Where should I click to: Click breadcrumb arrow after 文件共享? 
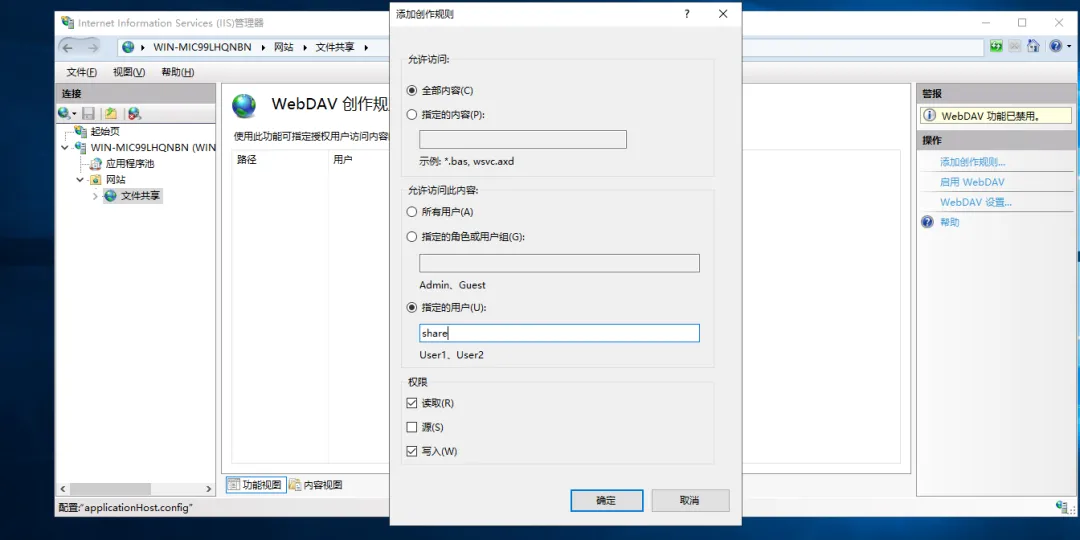[366, 48]
